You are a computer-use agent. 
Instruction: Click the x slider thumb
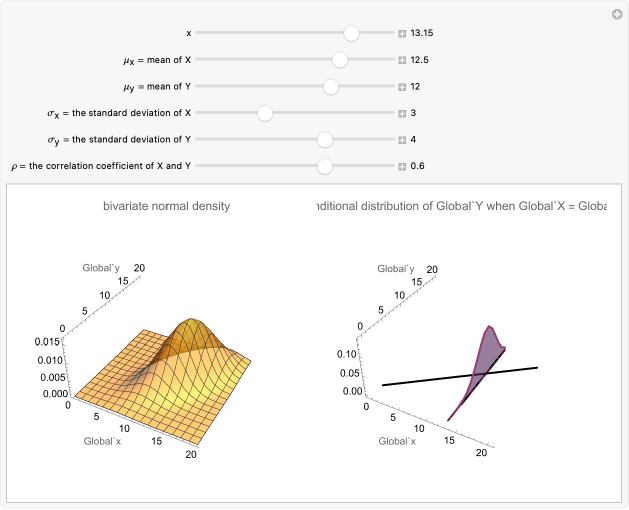coord(351,33)
